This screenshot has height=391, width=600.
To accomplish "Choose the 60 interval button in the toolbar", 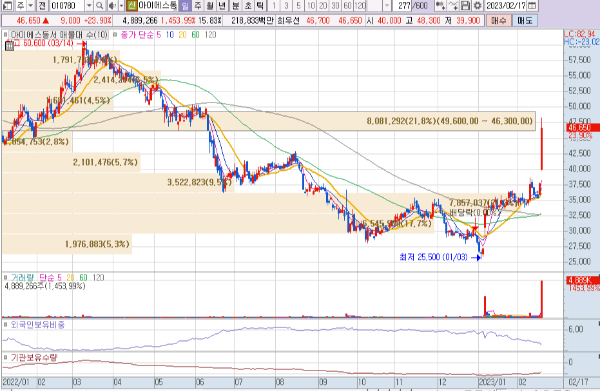I will pyautogui.click(x=347, y=5).
